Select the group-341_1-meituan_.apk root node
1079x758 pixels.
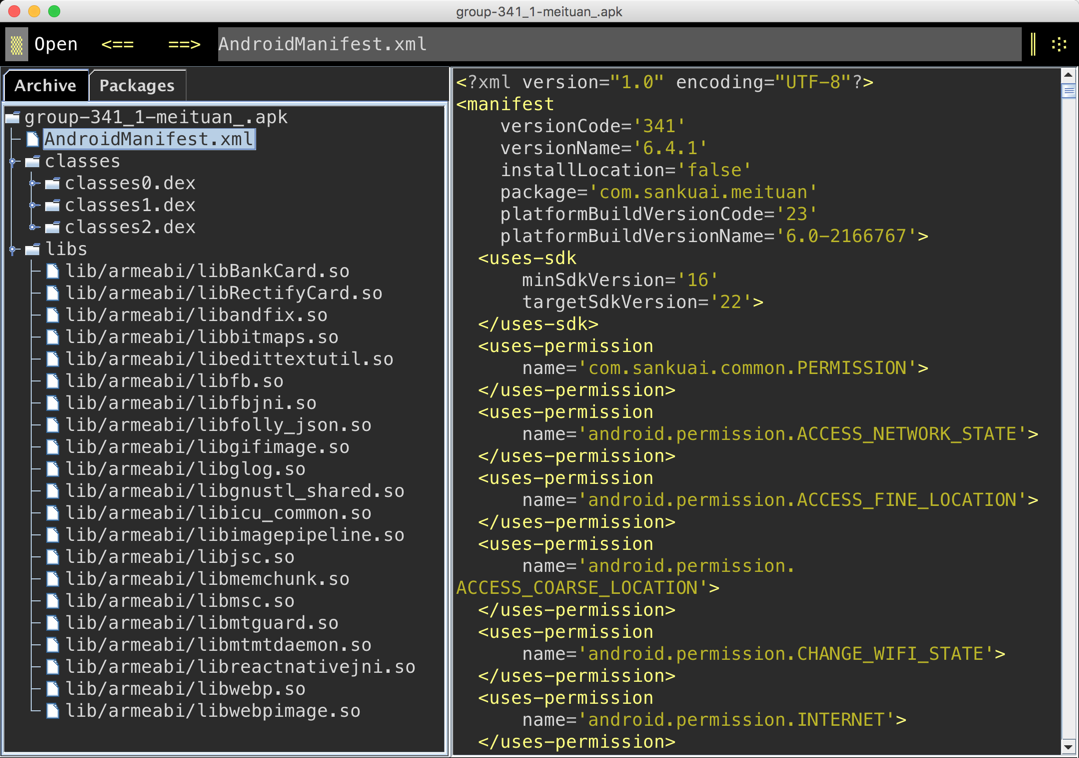[x=156, y=117]
